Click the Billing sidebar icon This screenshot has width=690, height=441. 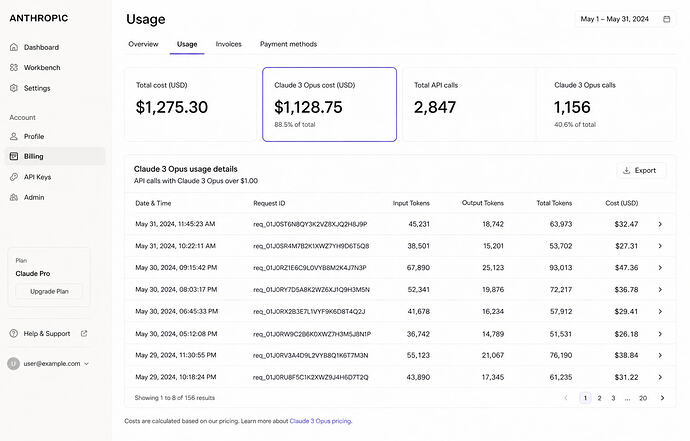[x=14, y=156]
